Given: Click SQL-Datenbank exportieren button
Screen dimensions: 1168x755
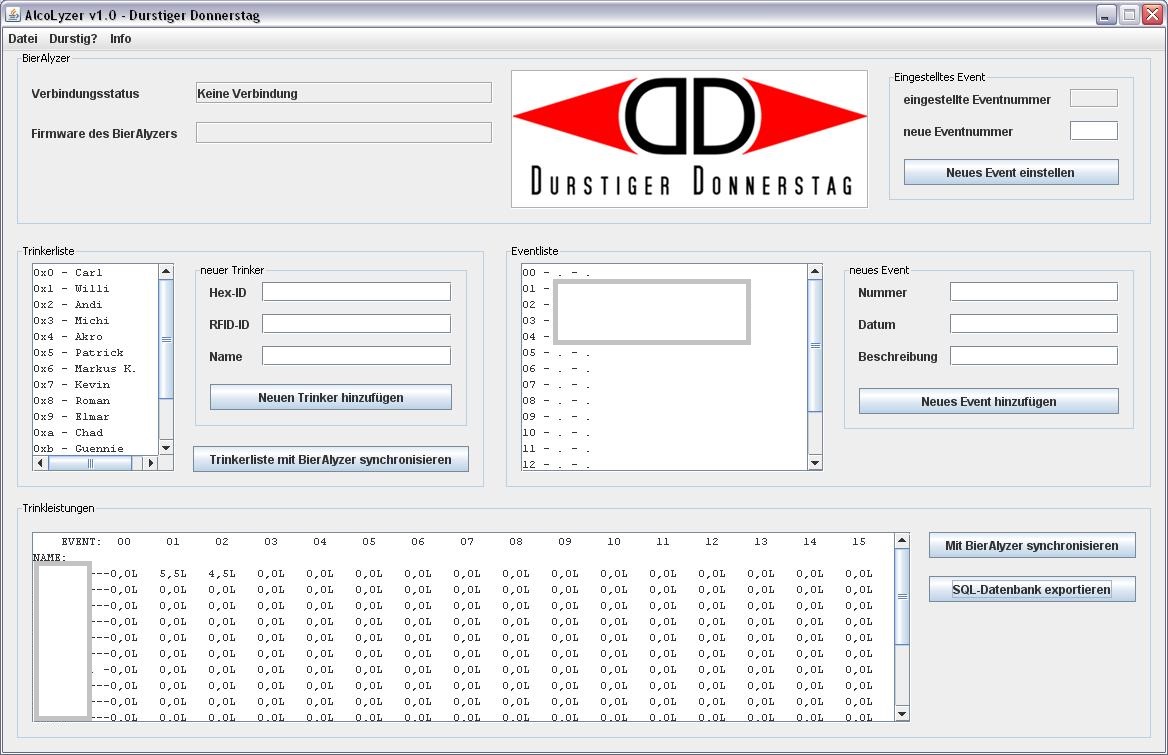Looking at the screenshot, I should pyautogui.click(x=1032, y=589).
